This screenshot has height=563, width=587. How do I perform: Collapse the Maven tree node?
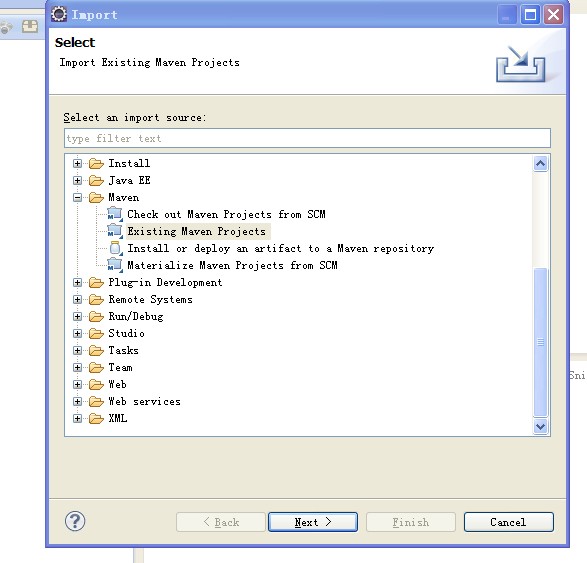[x=77, y=198]
